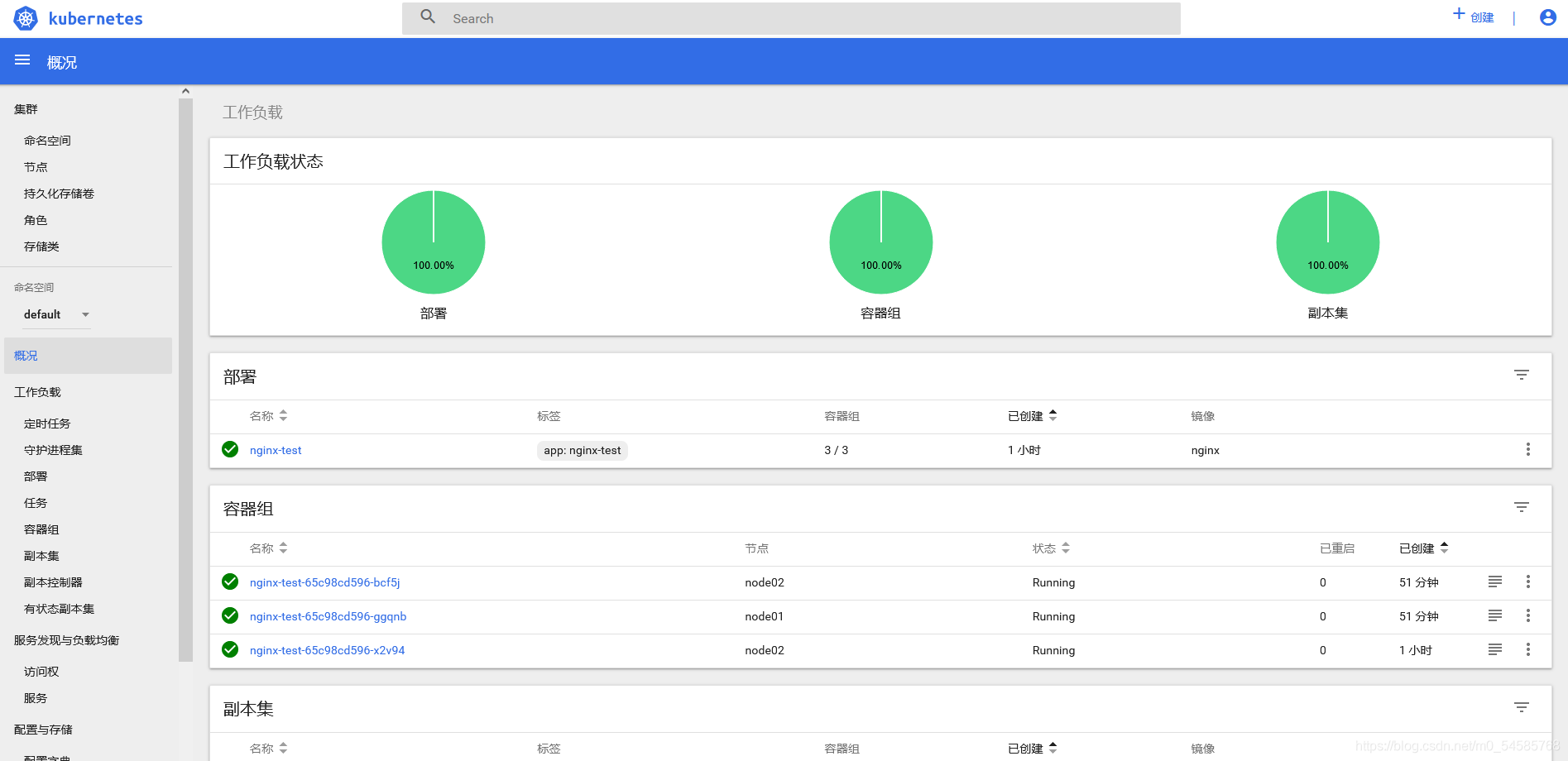The height and width of the screenshot is (761, 1568).
Task: Click status check icon of pod bcf5j
Action: coord(230,582)
